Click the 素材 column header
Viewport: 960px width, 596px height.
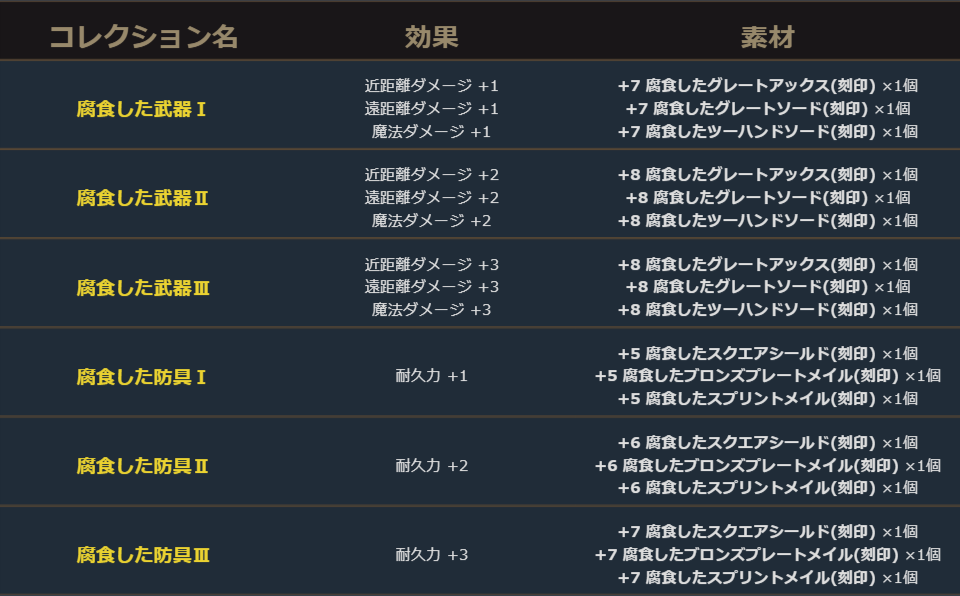tap(767, 37)
